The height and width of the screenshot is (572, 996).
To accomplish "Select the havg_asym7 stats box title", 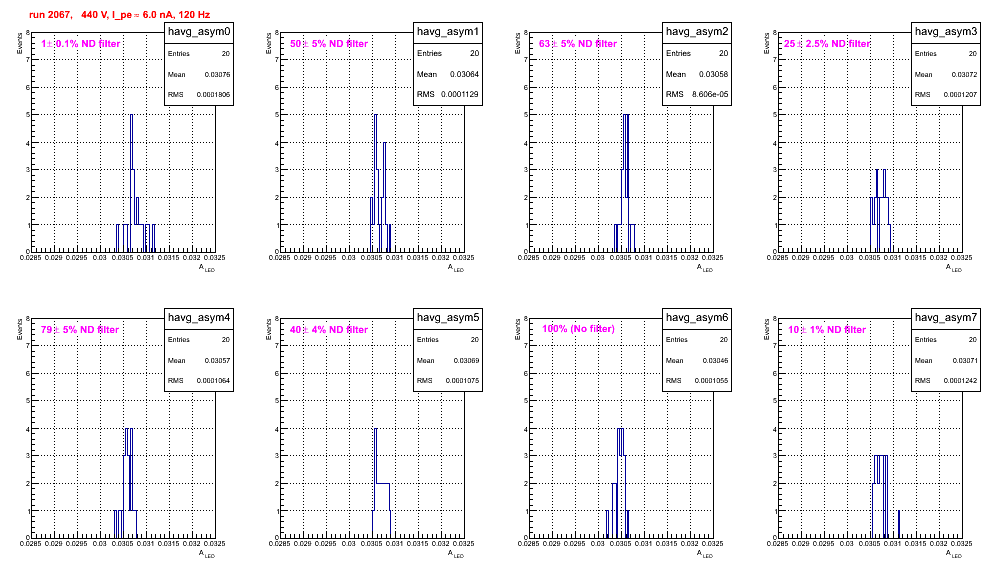I will 946,317.
